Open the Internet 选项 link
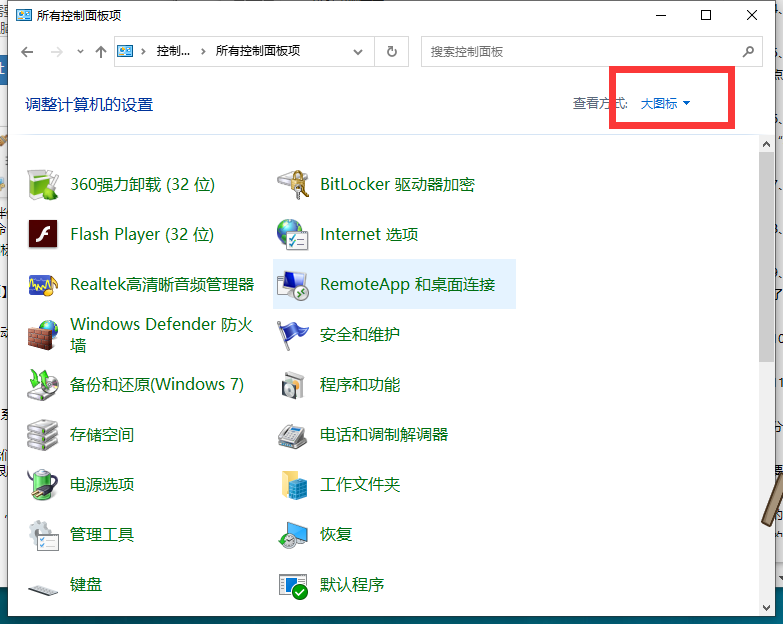This screenshot has width=783, height=624. (369, 234)
